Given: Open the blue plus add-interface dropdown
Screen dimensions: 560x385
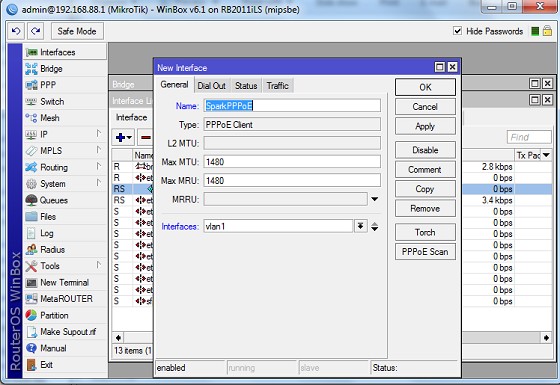Looking at the screenshot, I should [x=123, y=138].
